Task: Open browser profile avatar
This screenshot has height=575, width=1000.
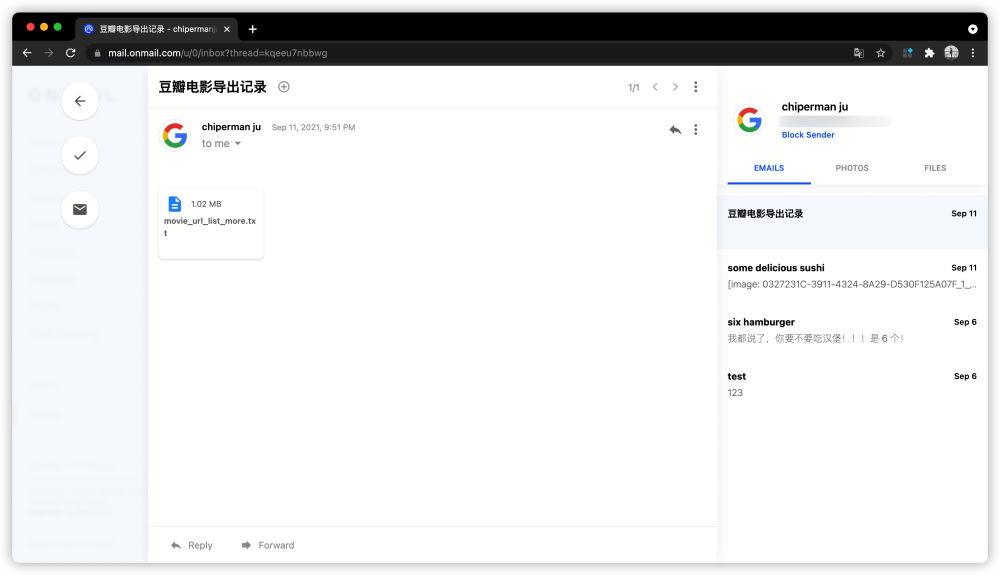Action: (951, 53)
